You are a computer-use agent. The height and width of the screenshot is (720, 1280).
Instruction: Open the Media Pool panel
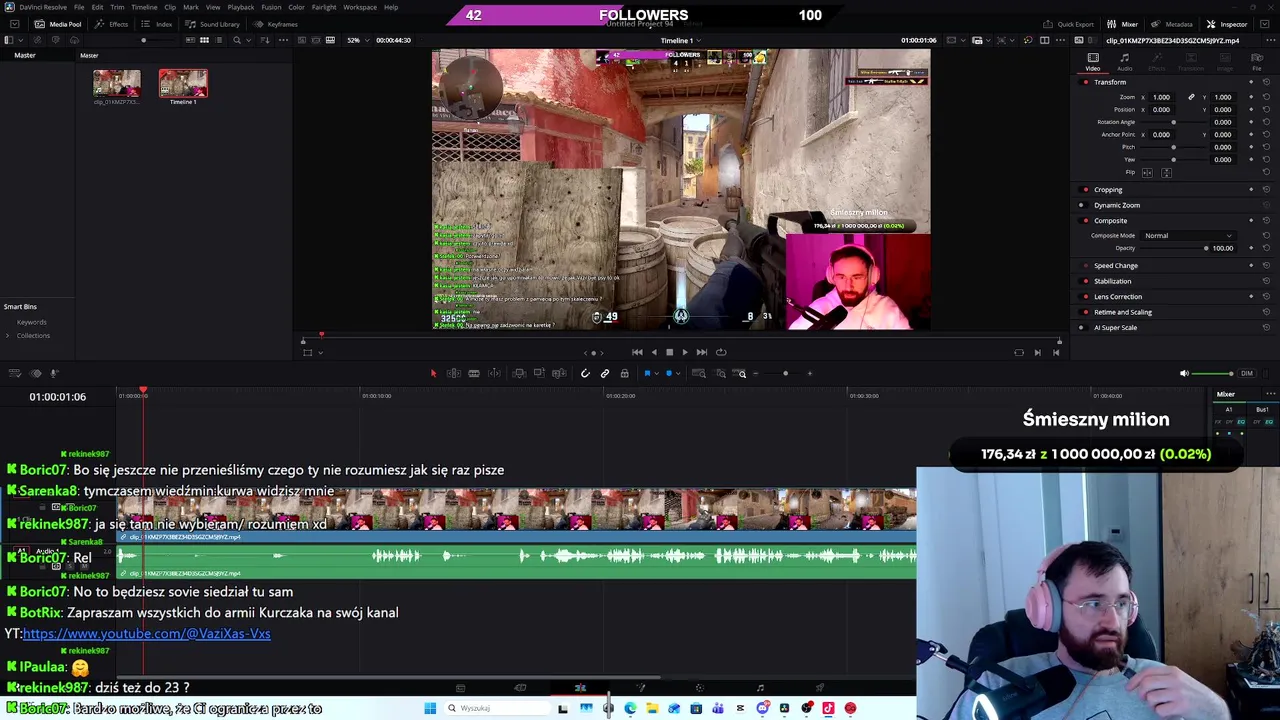pyautogui.click(x=59, y=24)
